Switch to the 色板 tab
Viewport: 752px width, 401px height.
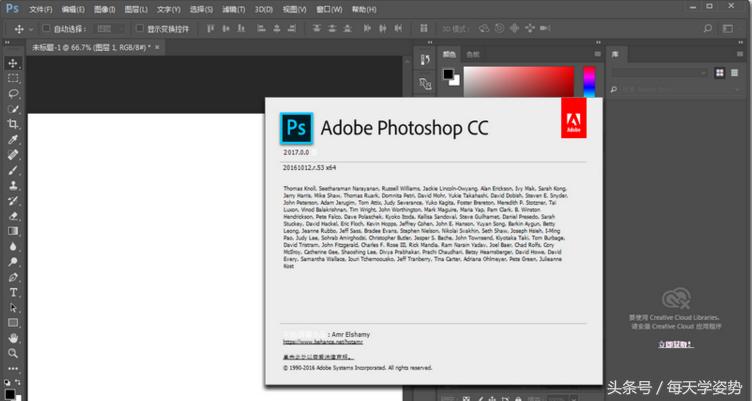click(x=473, y=54)
